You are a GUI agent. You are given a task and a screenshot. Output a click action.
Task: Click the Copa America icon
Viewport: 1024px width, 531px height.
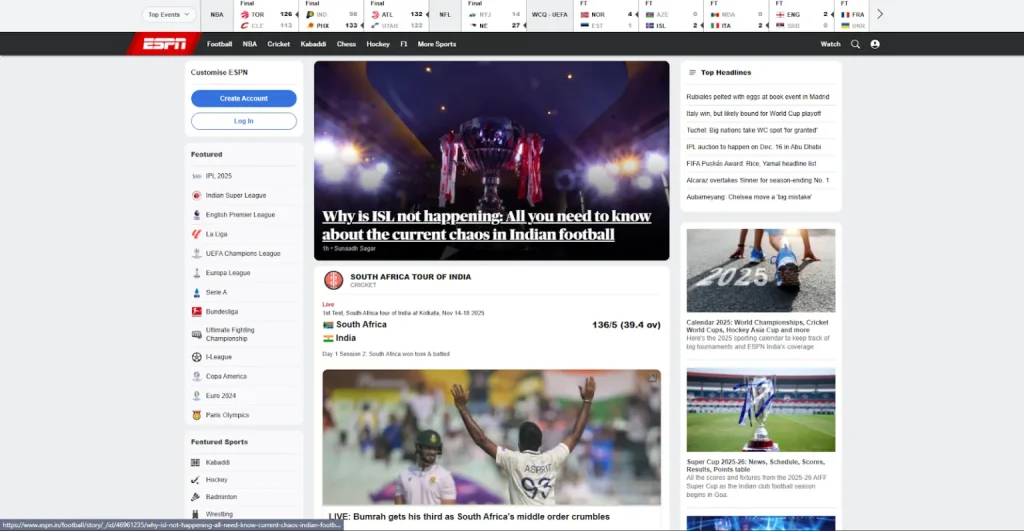click(x=197, y=376)
